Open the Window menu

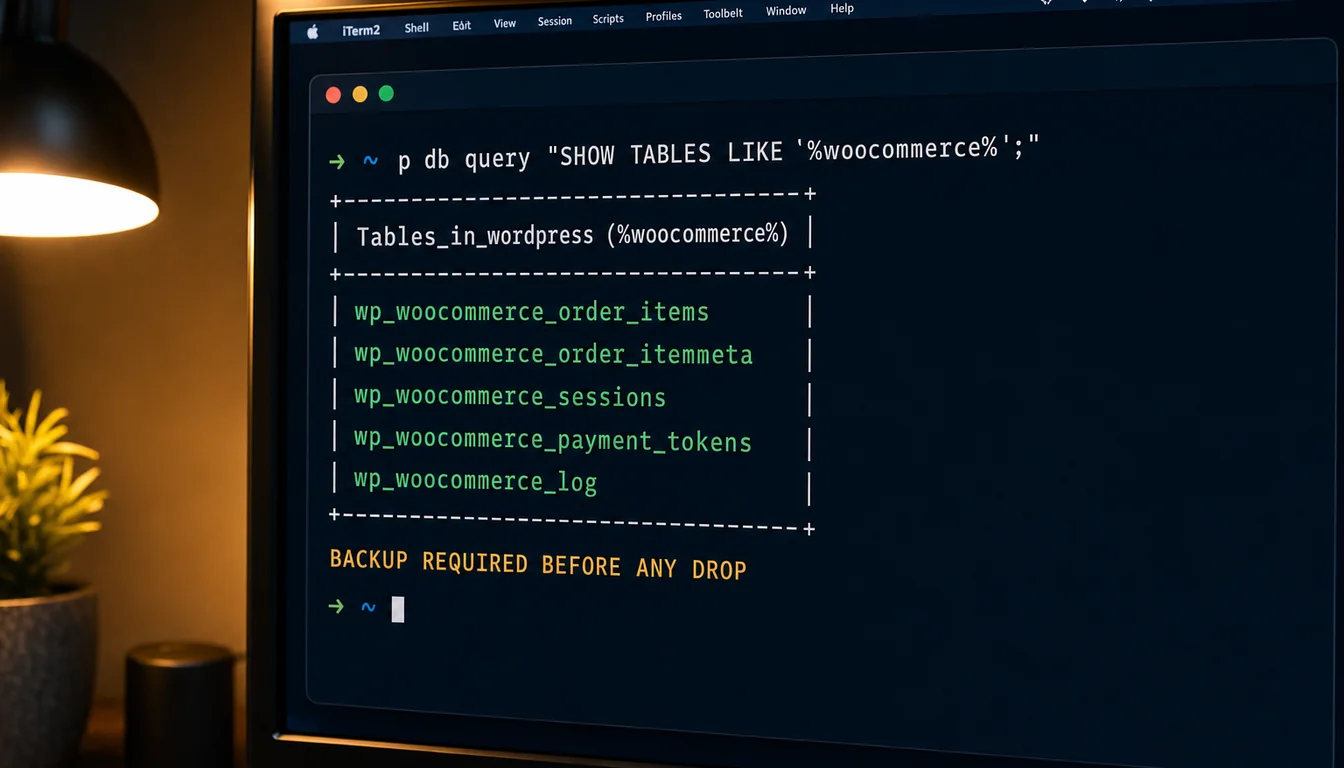tap(786, 11)
